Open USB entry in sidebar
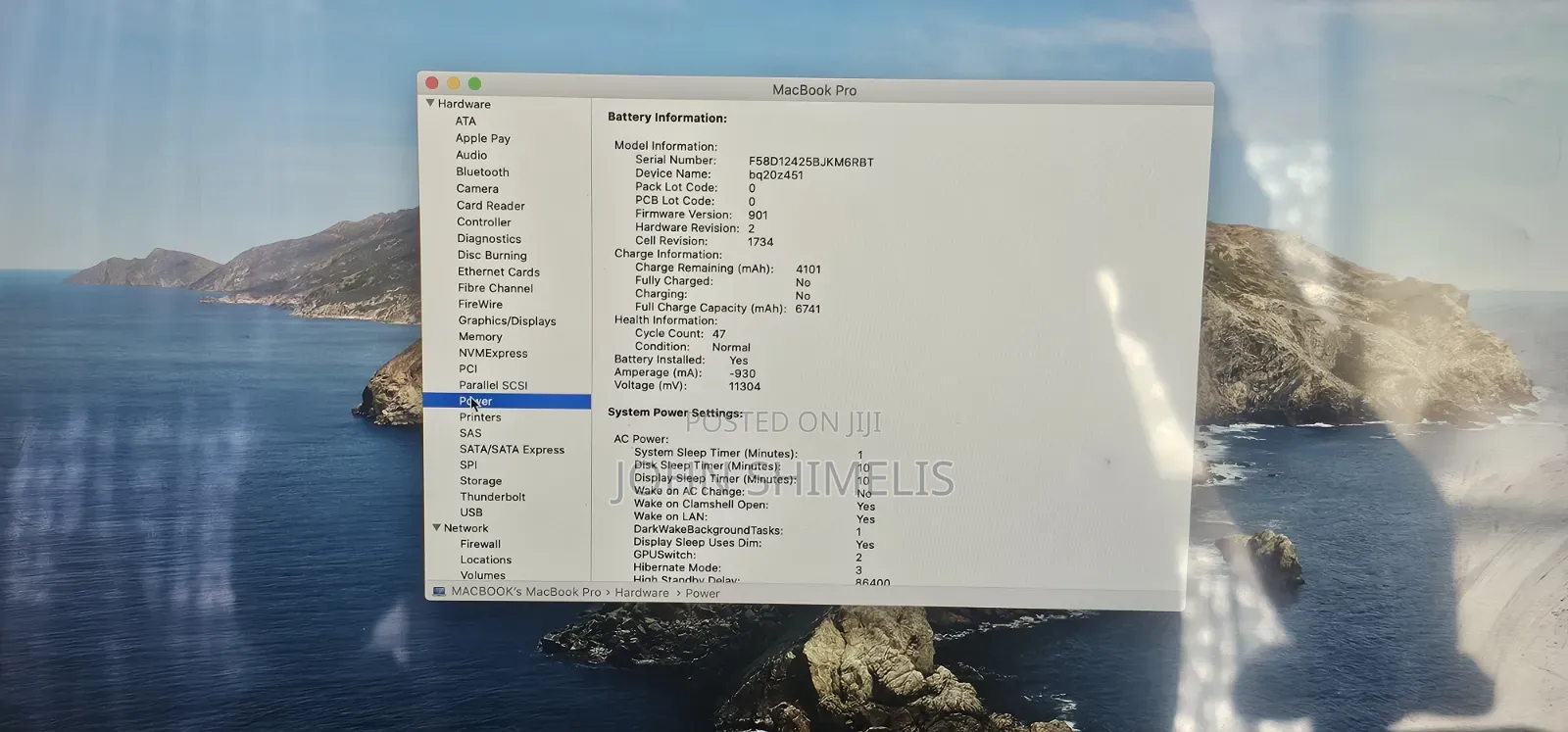The image size is (1568, 732). 471,512
